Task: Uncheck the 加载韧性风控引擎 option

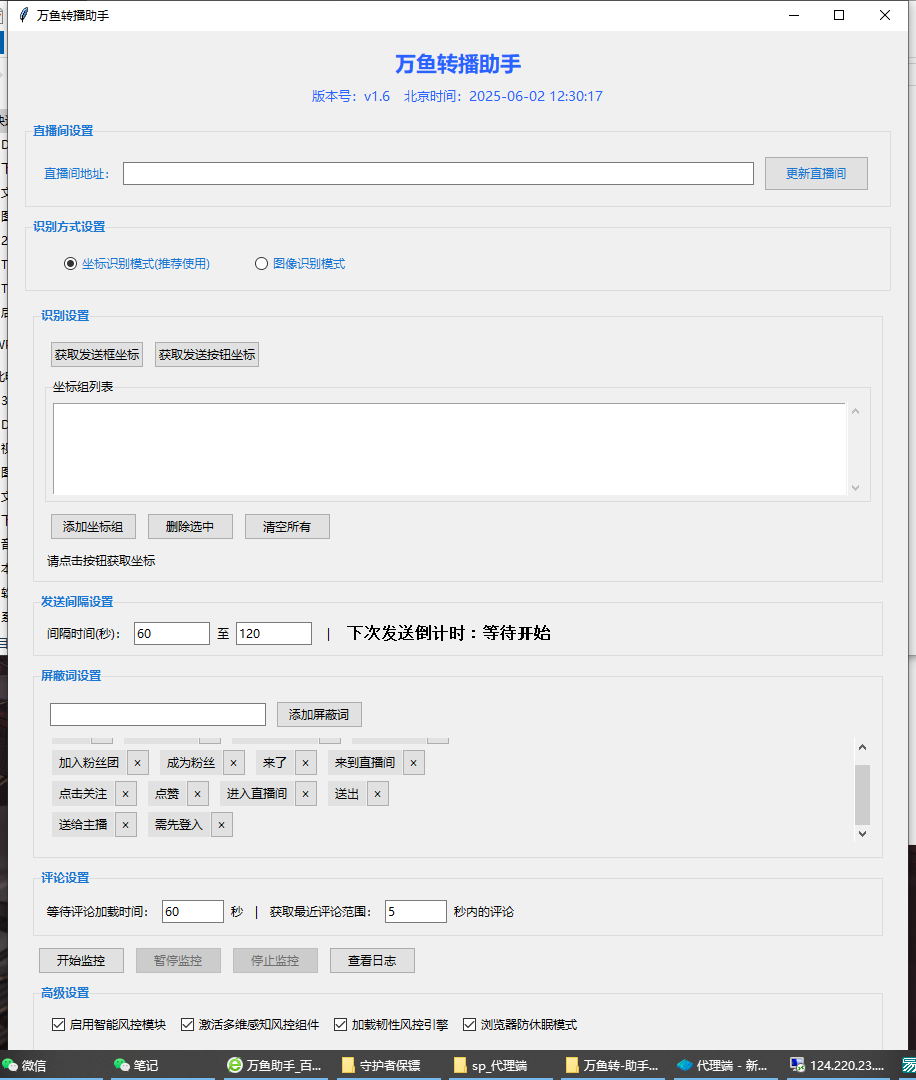Action: click(339, 1024)
